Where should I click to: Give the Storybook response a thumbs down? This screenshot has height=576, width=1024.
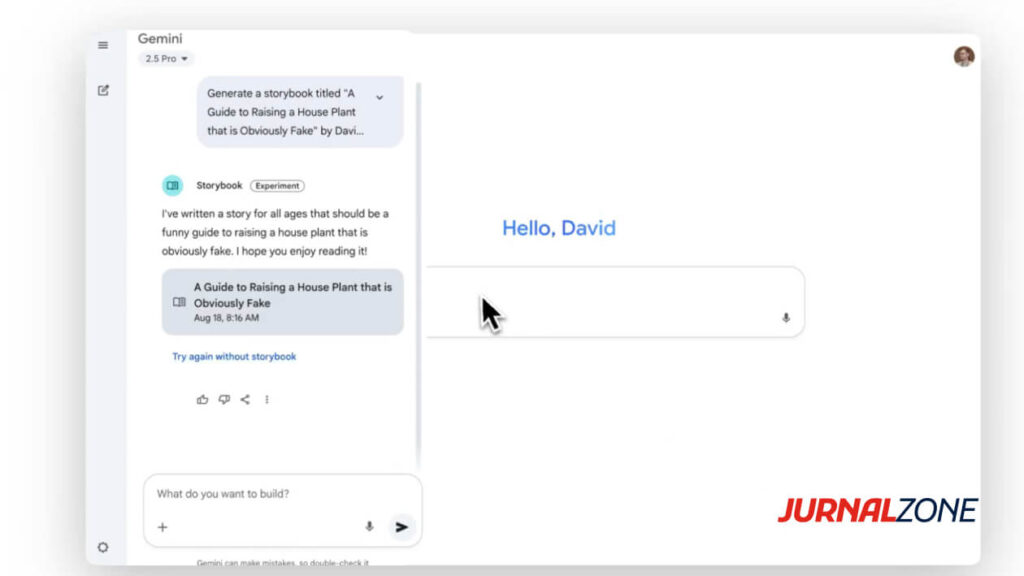click(x=224, y=400)
